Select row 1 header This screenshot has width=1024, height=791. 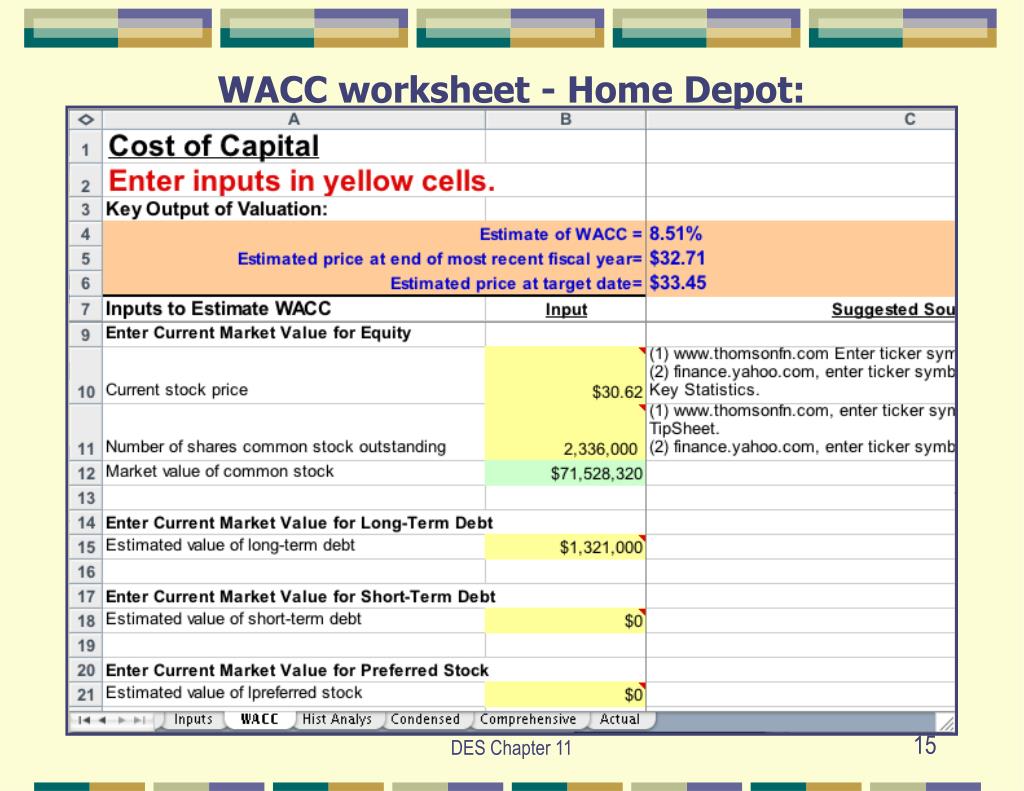[86, 148]
